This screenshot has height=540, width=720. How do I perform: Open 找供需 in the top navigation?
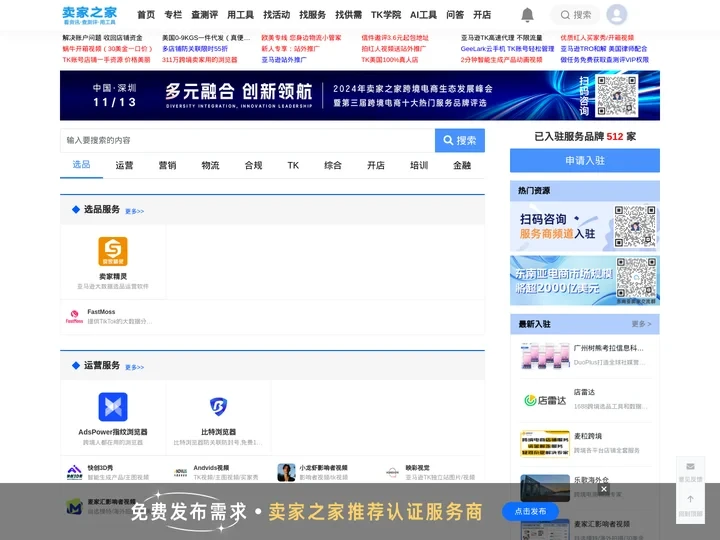tap(349, 15)
